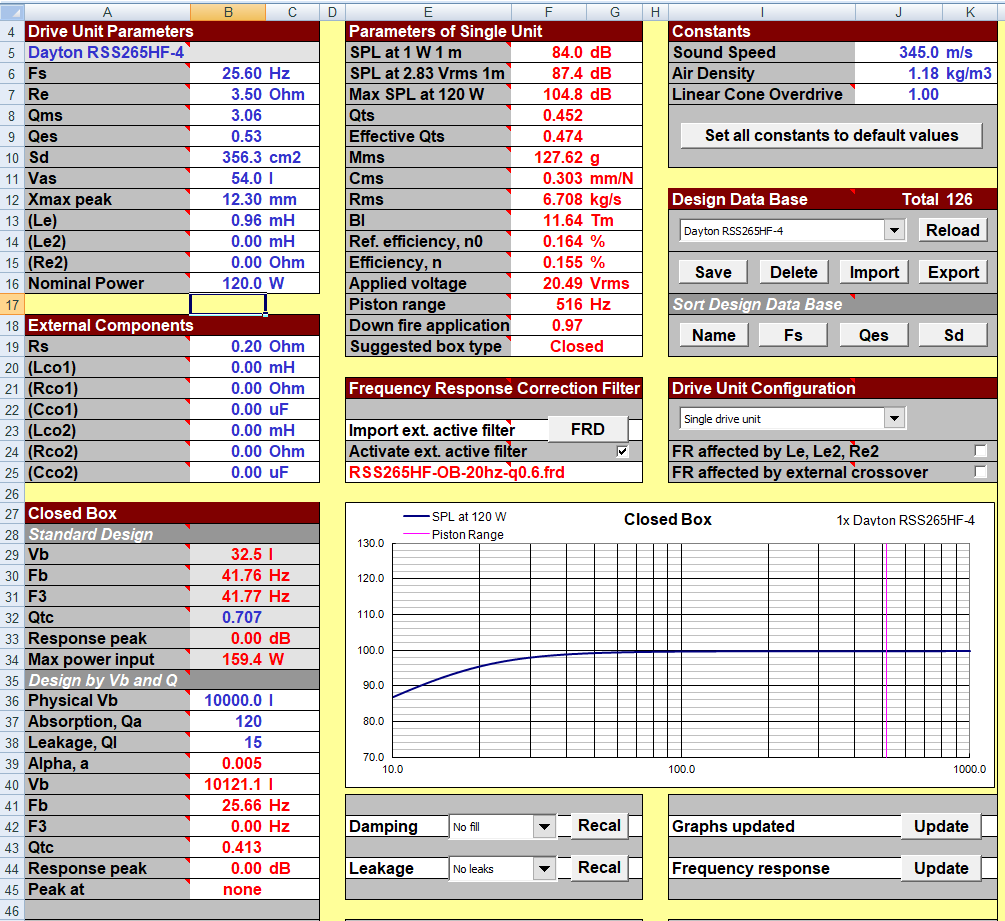This screenshot has width=1005, height=921.
Task: Click Recal next to Leakage
Action: 599,868
